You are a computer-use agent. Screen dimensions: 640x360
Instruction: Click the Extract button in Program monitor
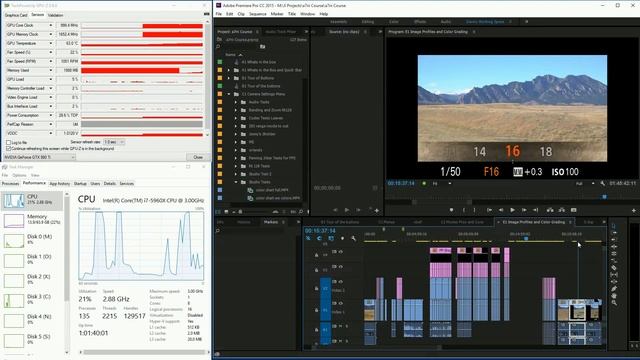pos(562,210)
